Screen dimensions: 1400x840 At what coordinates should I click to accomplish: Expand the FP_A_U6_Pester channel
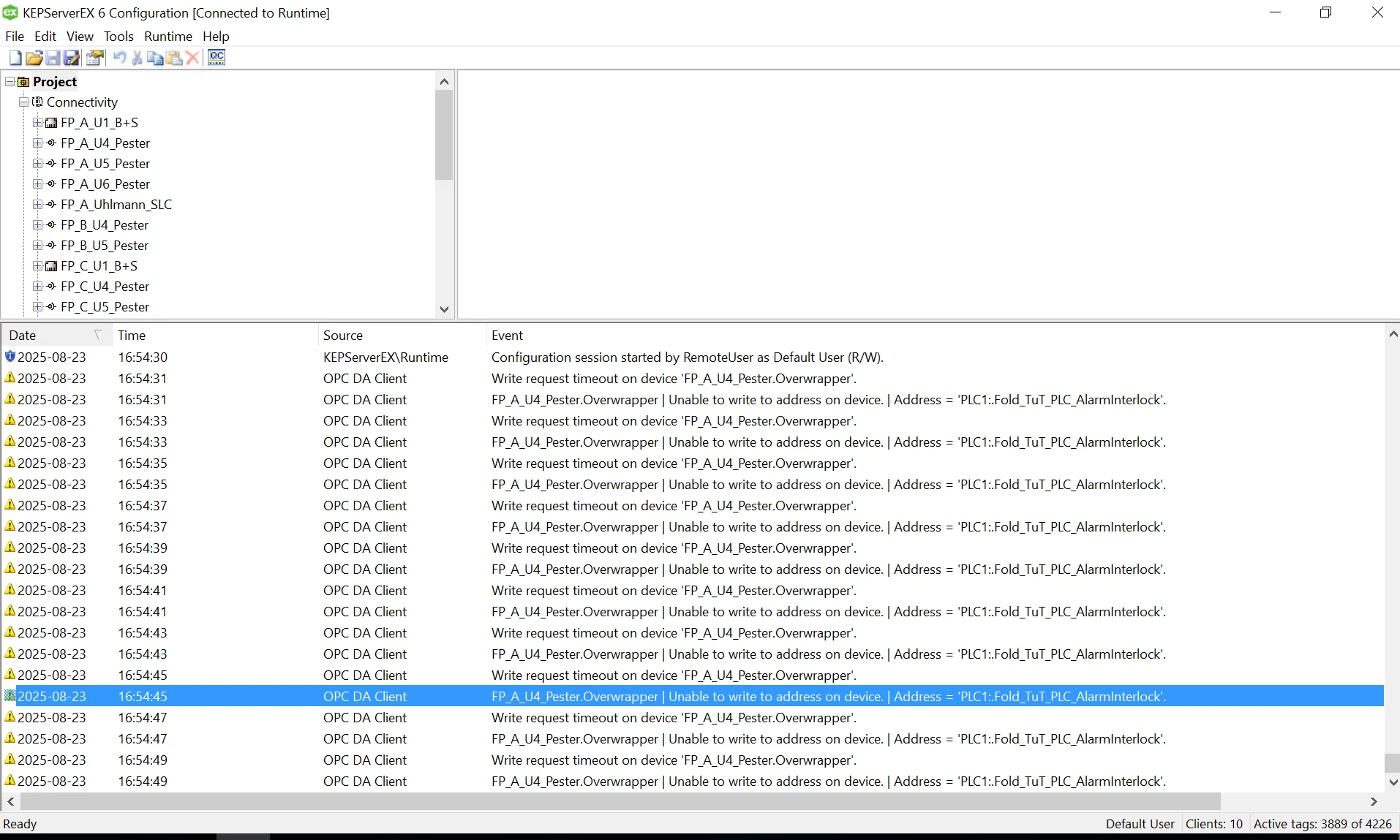[37, 184]
